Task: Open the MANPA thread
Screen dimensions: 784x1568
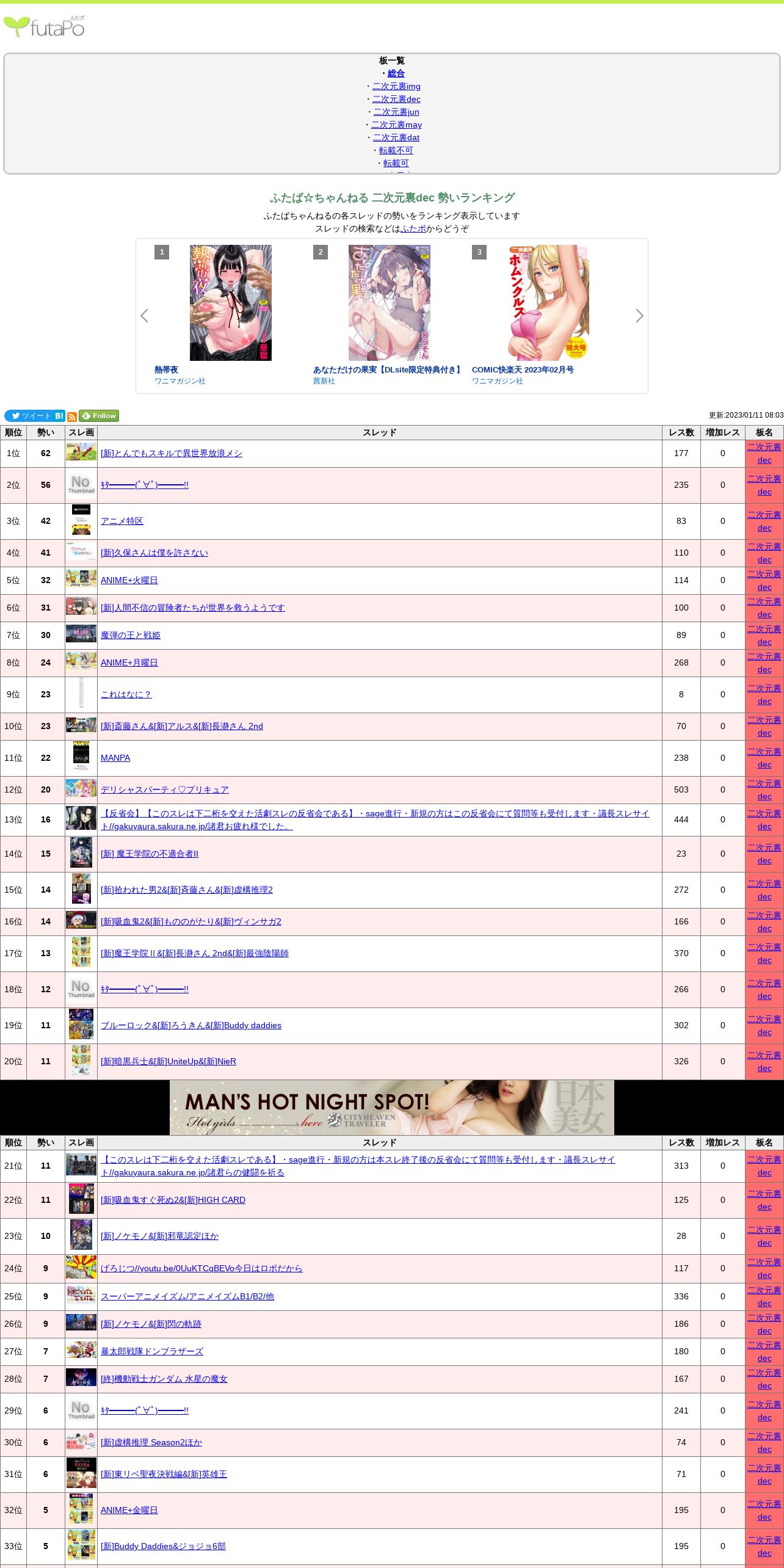Action: (x=115, y=758)
